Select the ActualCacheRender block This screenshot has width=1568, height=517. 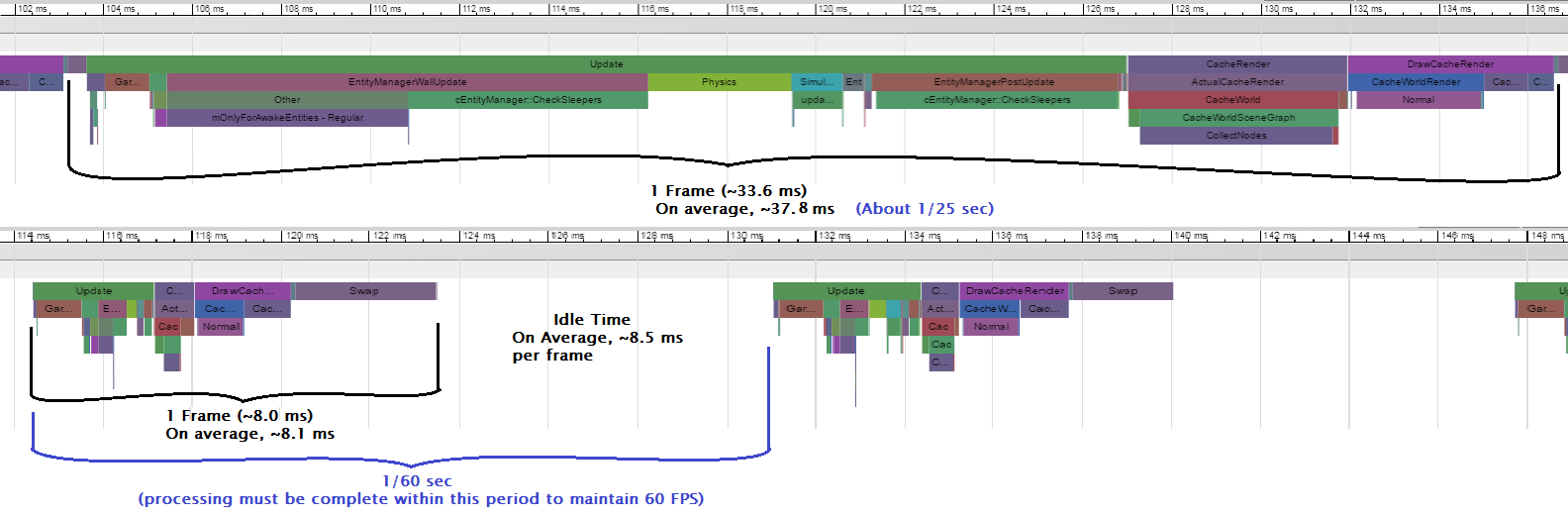(x=1237, y=82)
